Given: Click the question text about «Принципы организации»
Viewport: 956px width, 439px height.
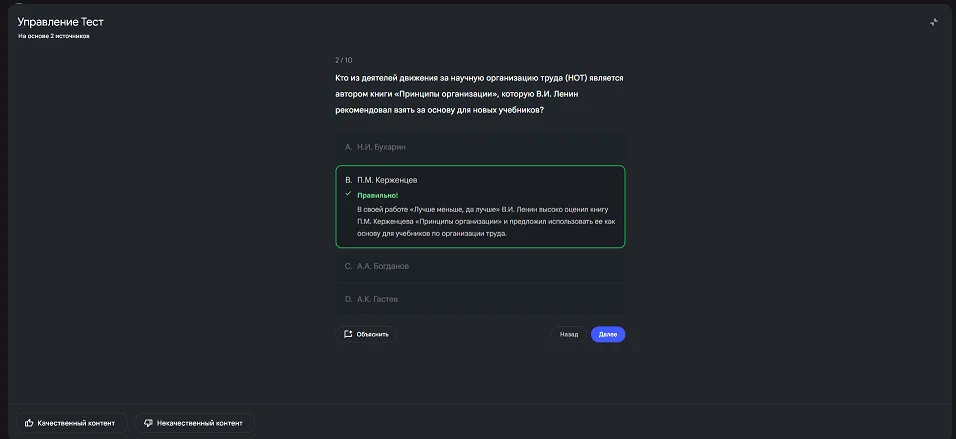Looking at the screenshot, I should [479, 93].
